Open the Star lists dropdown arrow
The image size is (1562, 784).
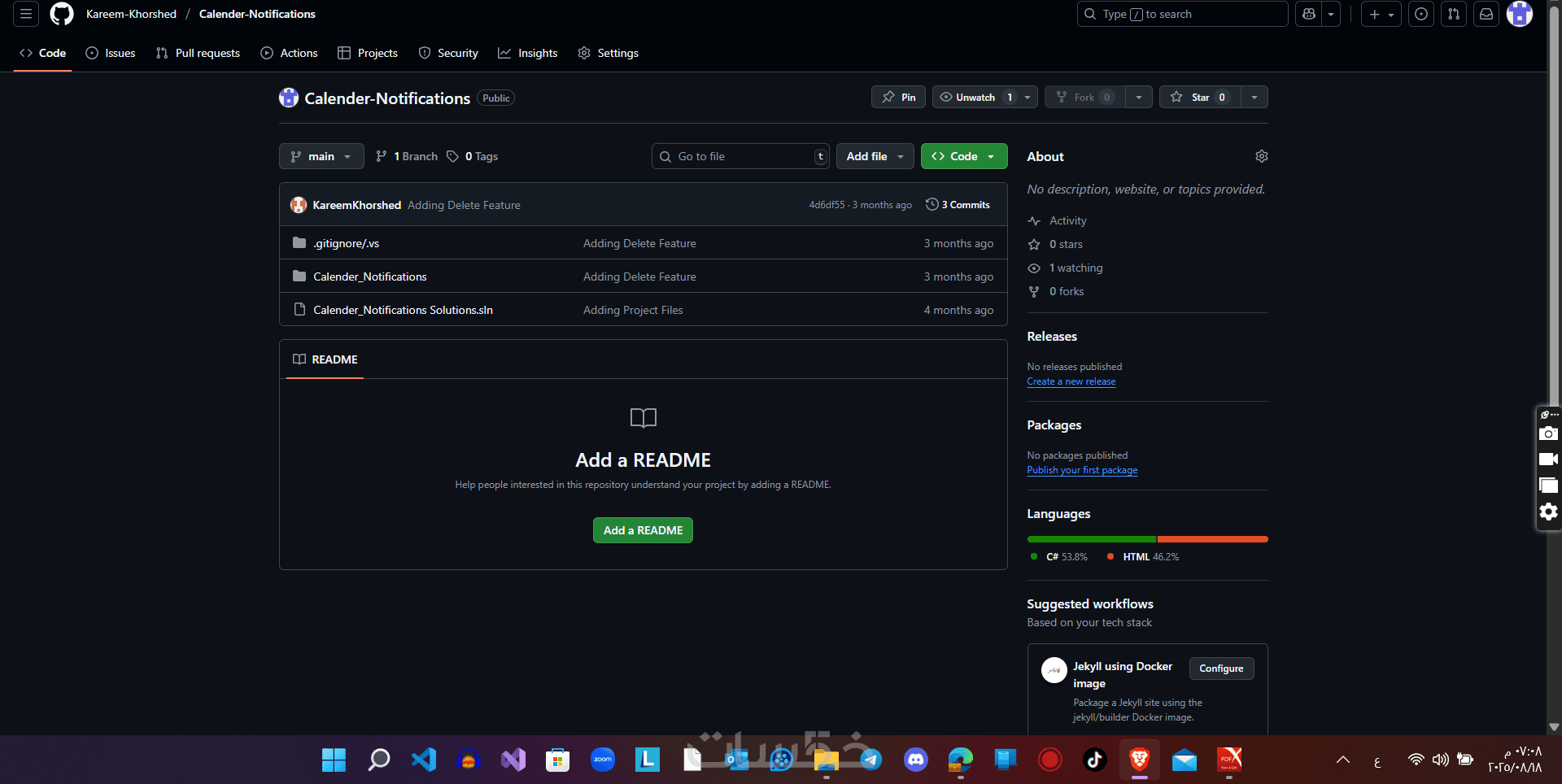coord(1254,98)
